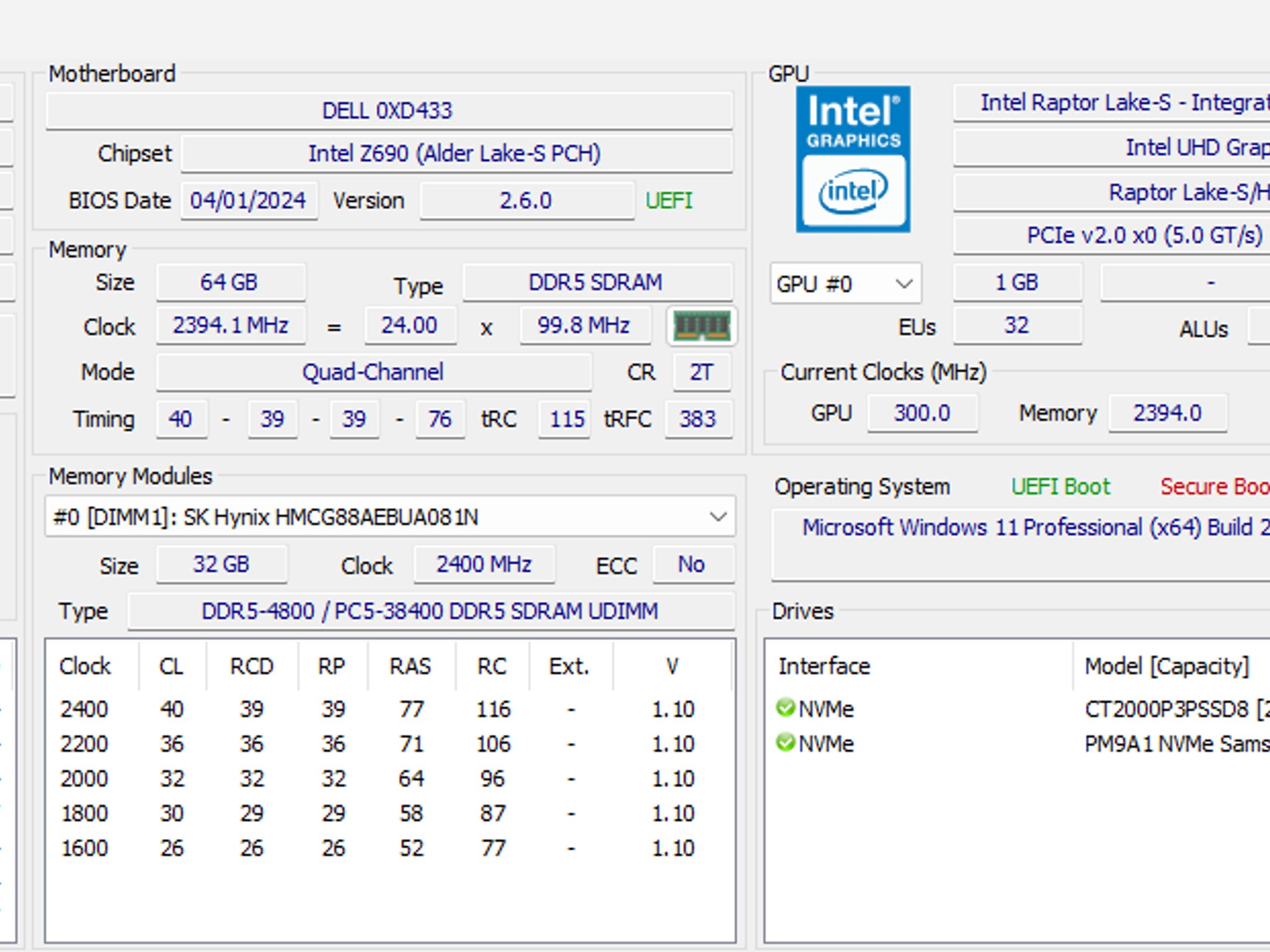1270x952 pixels.
Task: Click the green status icon on PM9A1 Samsung drive
Action: pos(786,743)
